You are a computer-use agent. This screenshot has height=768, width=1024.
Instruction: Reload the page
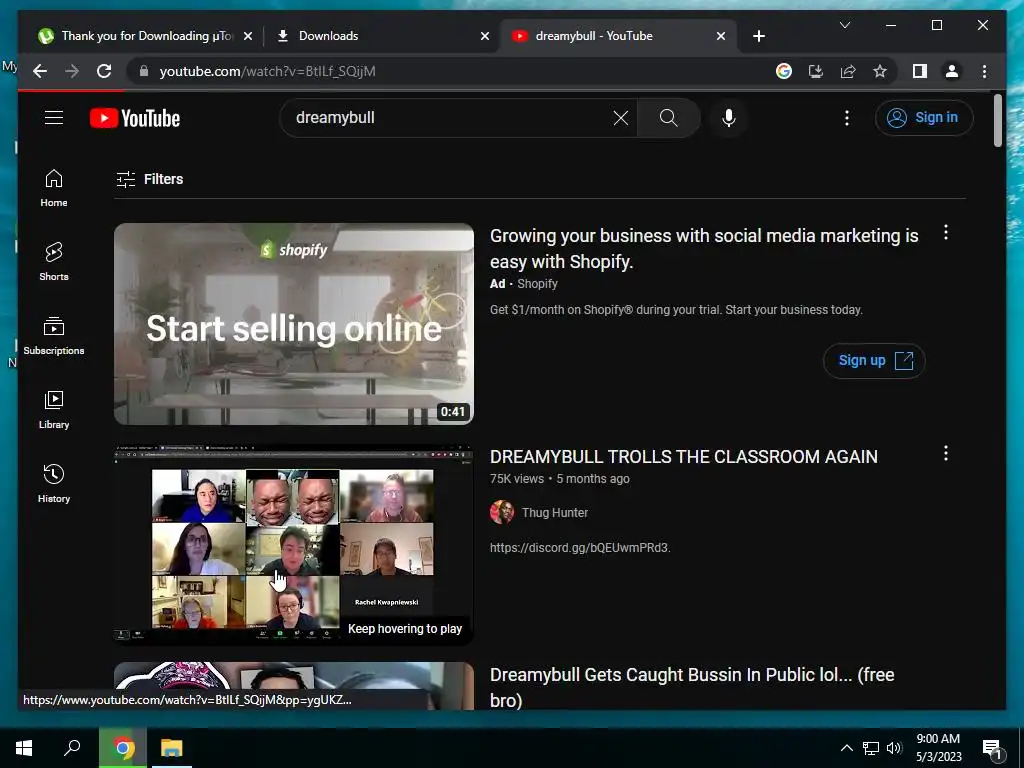click(104, 71)
